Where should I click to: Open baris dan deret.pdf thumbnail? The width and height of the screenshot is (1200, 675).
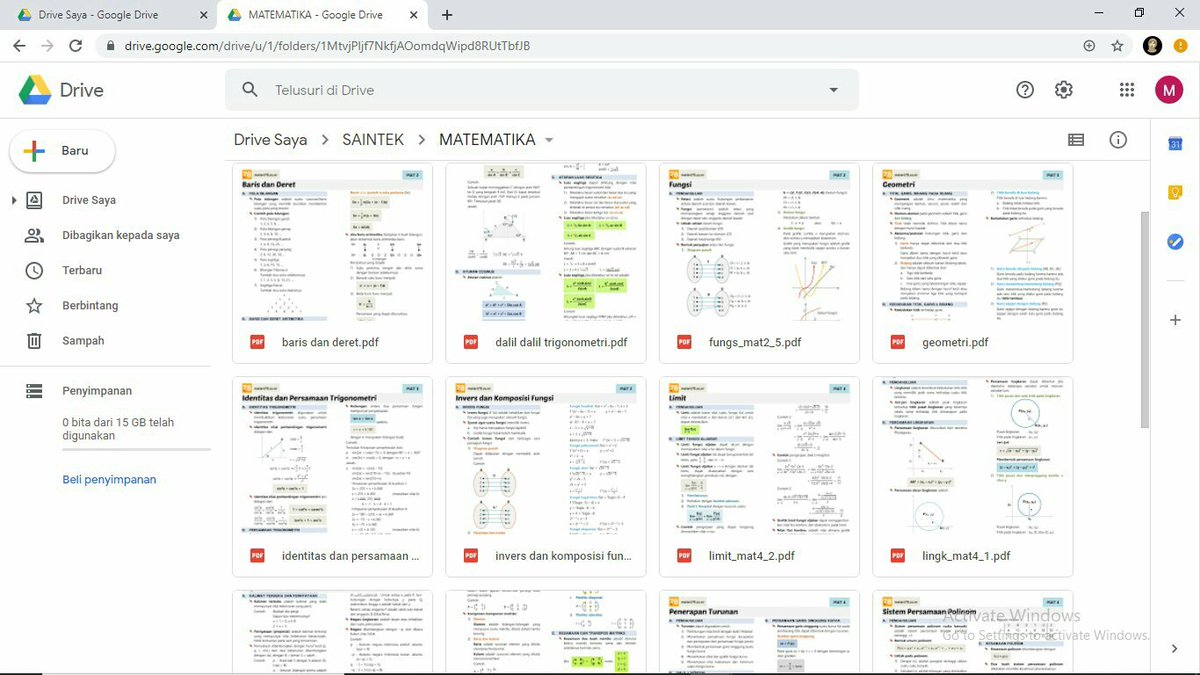click(332, 243)
